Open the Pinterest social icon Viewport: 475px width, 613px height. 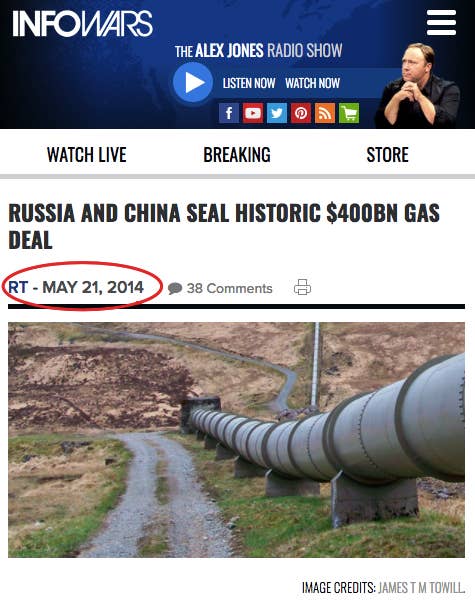pos(301,113)
